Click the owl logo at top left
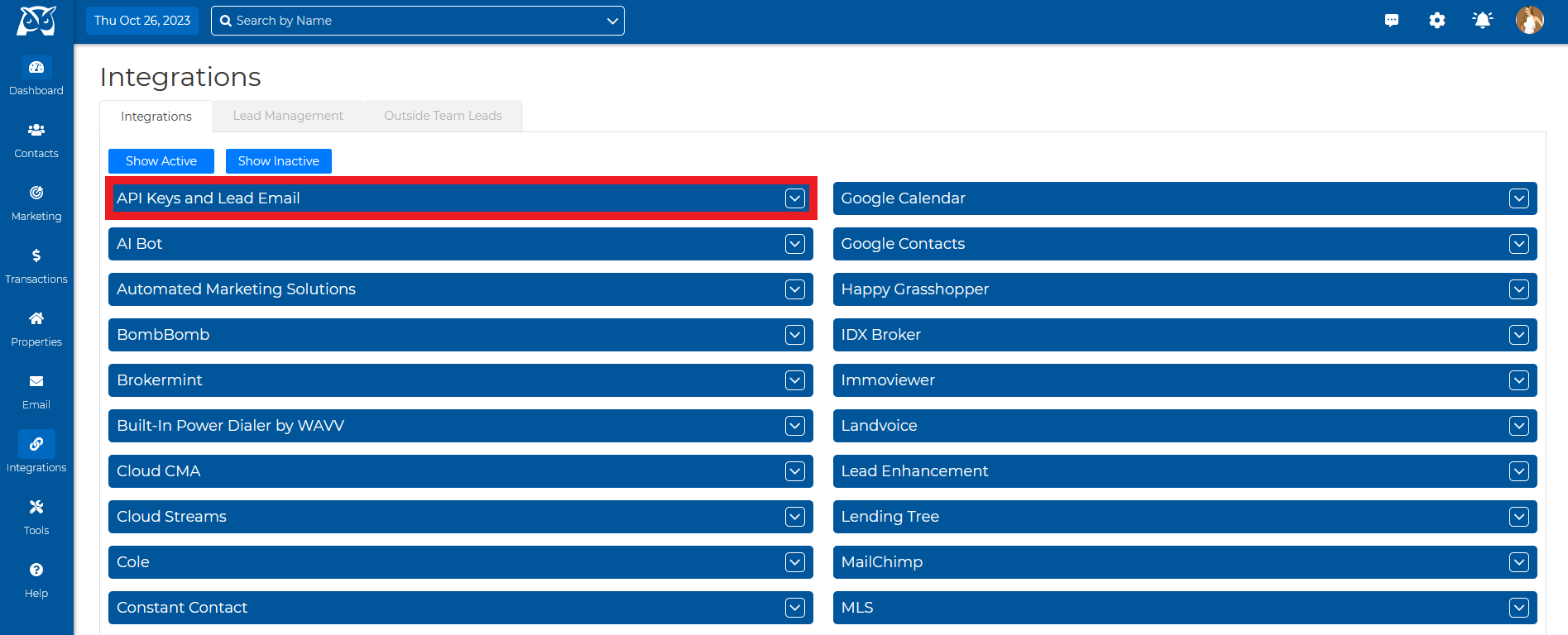This screenshot has height=635, width=1568. 36,21
